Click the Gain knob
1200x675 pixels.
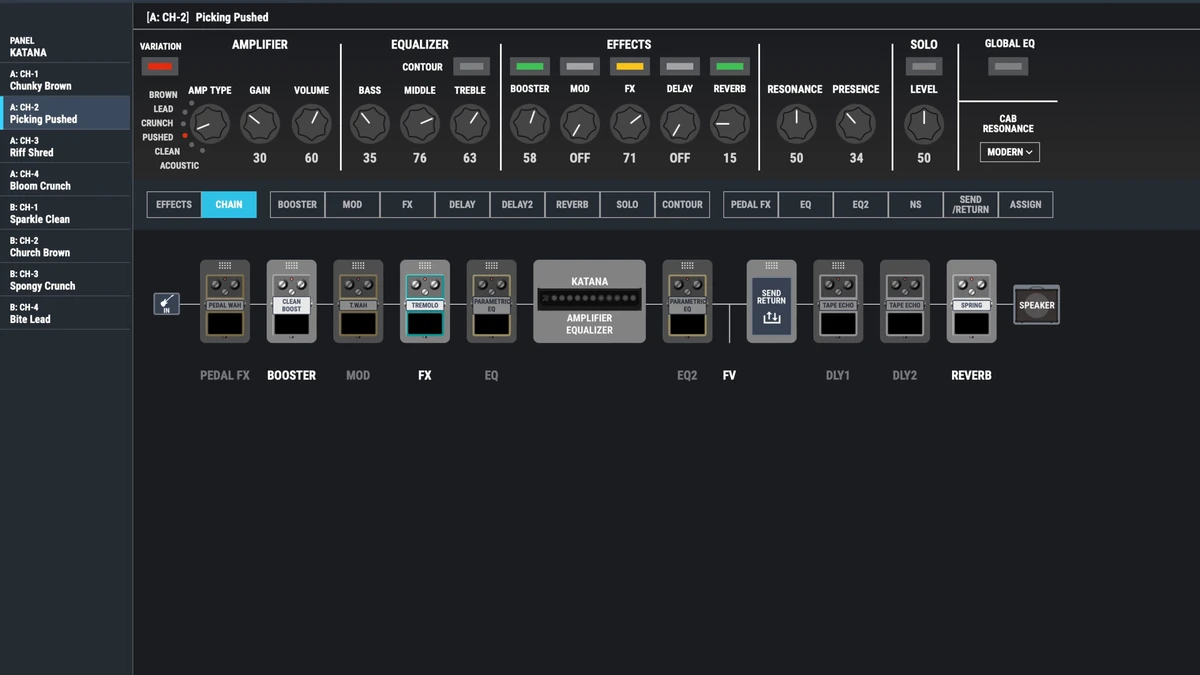(x=260, y=124)
